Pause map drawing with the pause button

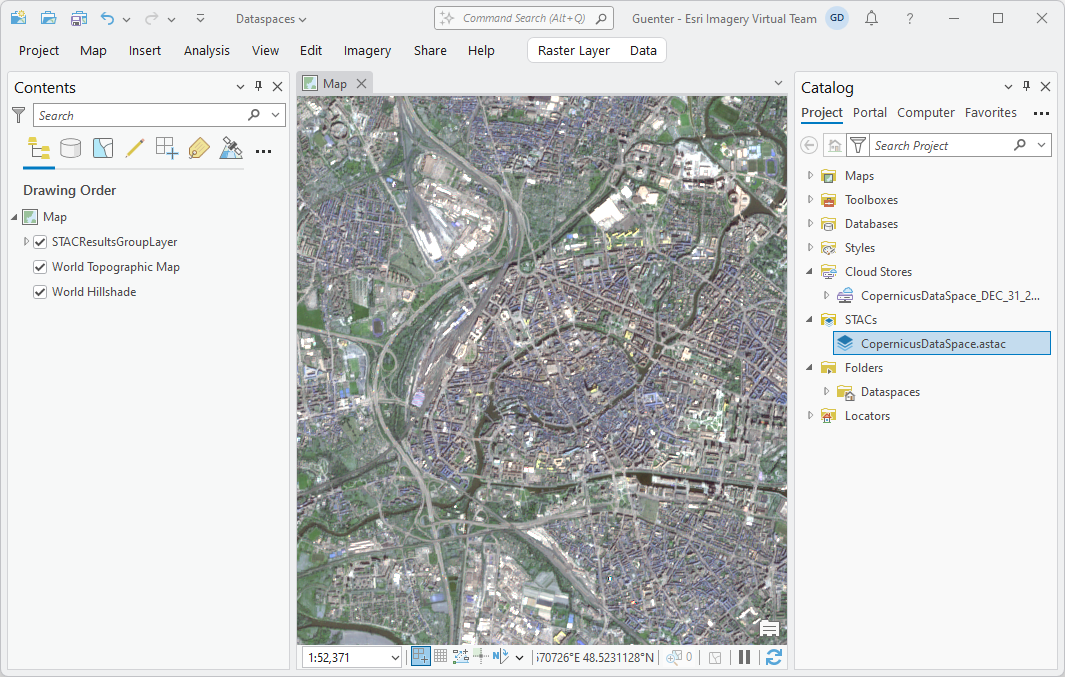744,657
